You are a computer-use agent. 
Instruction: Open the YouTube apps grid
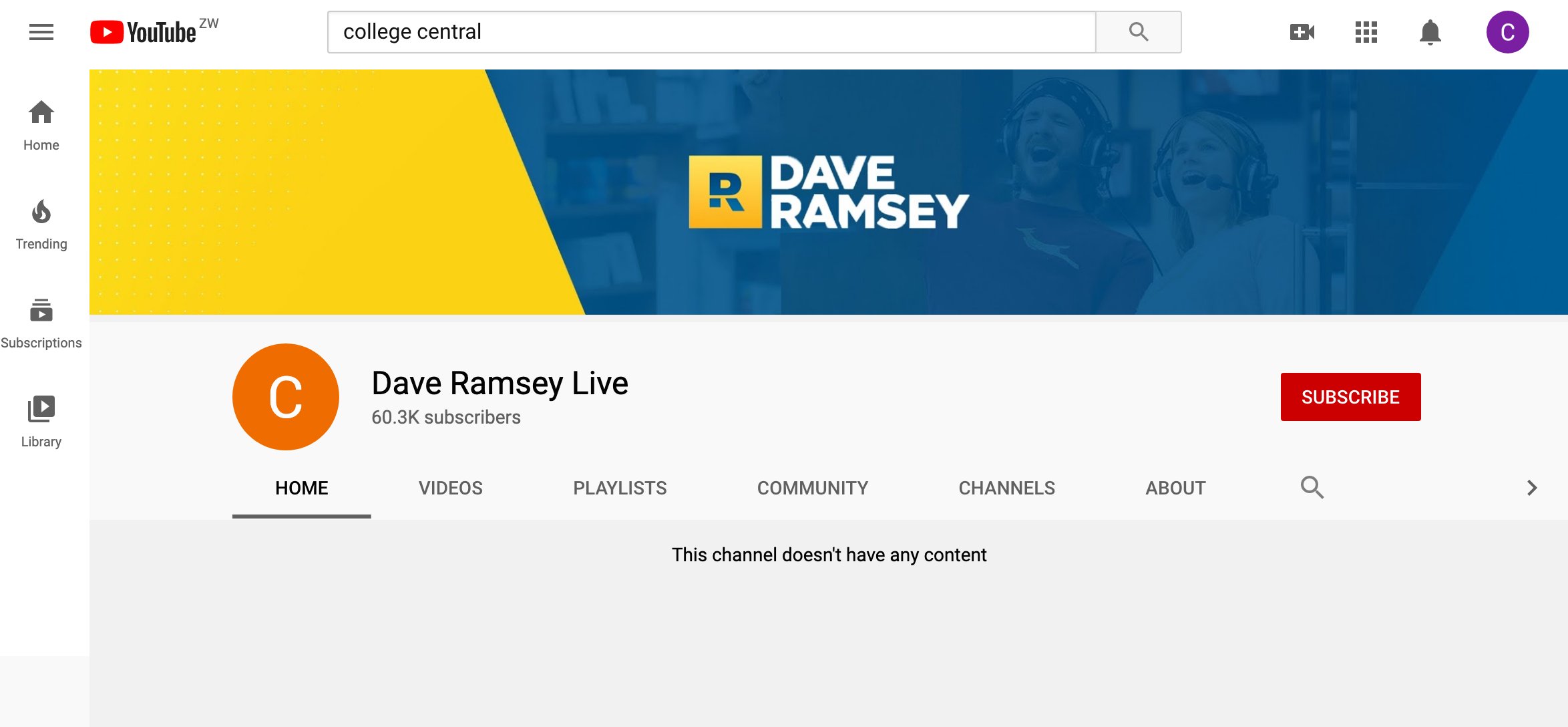coord(1366,32)
